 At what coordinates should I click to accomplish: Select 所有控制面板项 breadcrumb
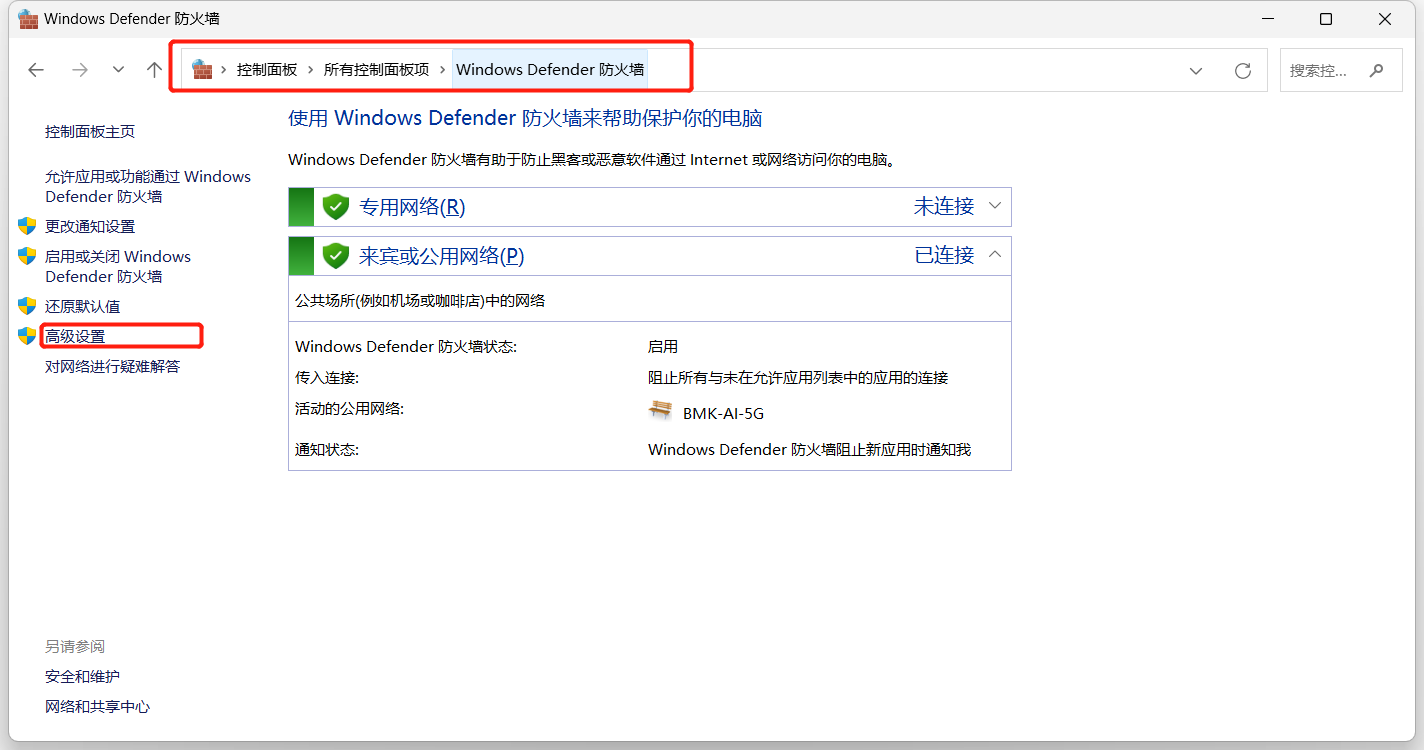click(x=376, y=69)
